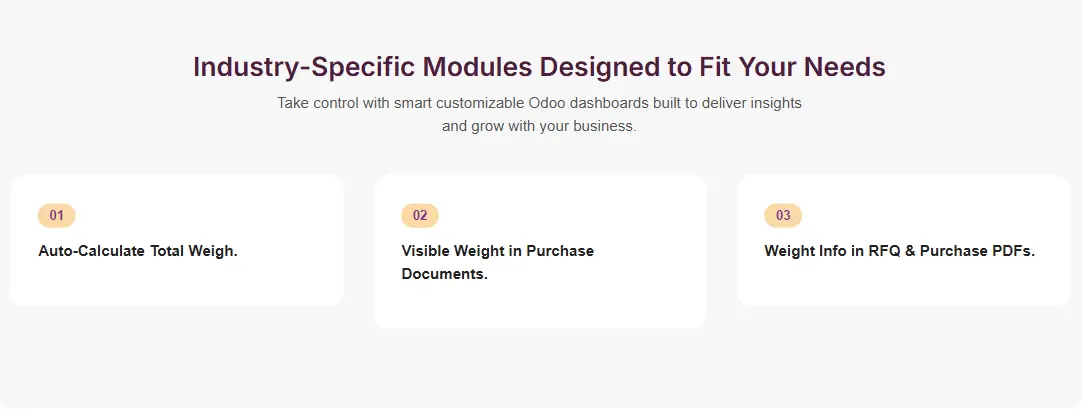The height and width of the screenshot is (413, 1082).
Task: Open the Auto-Calculate Total Weigh. feature title
Action: (x=138, y=251)
